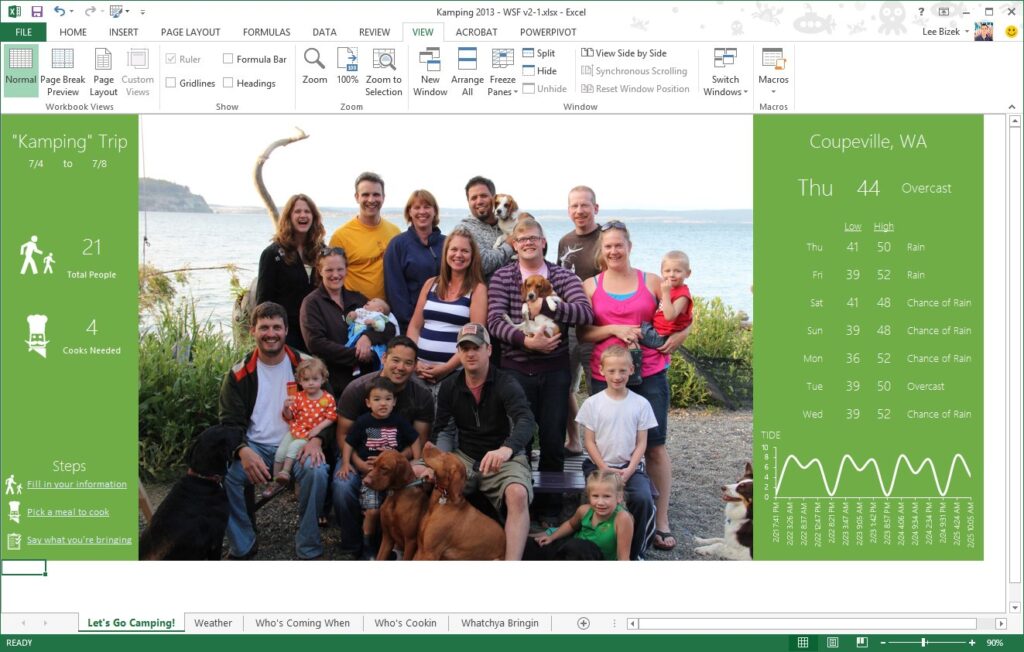Click the Arrange All windows icon
1024x652 pixels.
pos(467,70)
